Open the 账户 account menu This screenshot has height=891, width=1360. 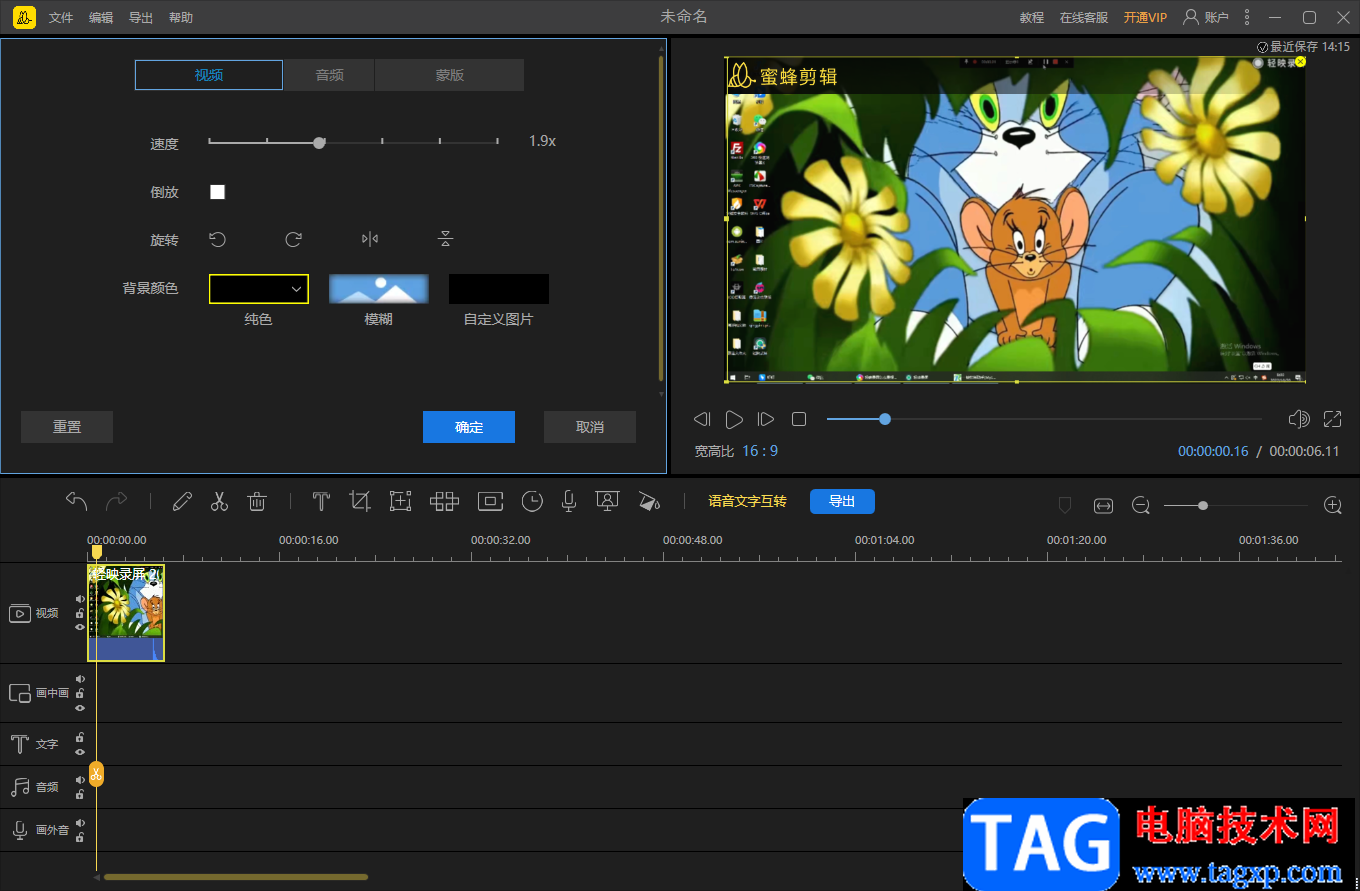tap(1206, 17)
